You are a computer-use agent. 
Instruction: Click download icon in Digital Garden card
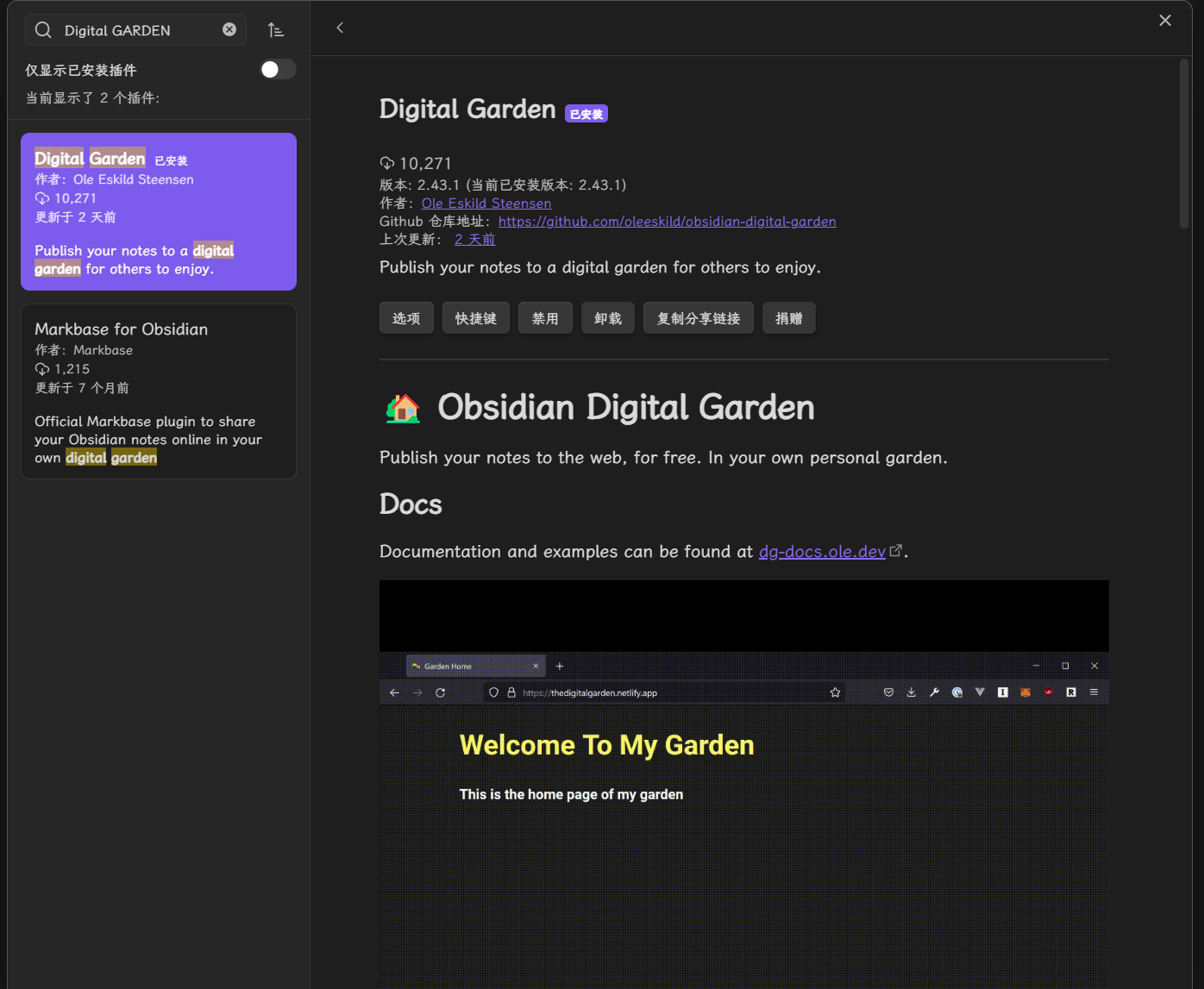coord(42,198)
